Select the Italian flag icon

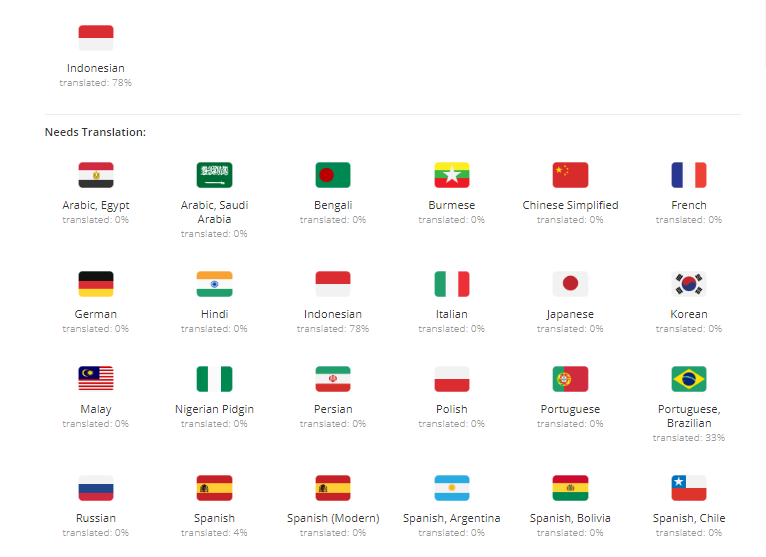click(452, 284)
